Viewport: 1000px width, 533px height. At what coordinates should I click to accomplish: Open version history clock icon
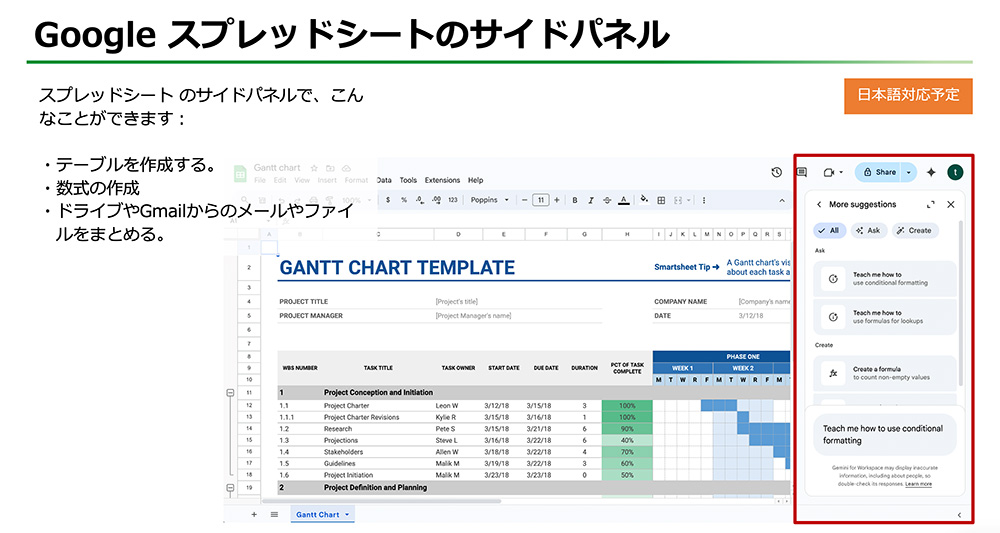(776, 172)
